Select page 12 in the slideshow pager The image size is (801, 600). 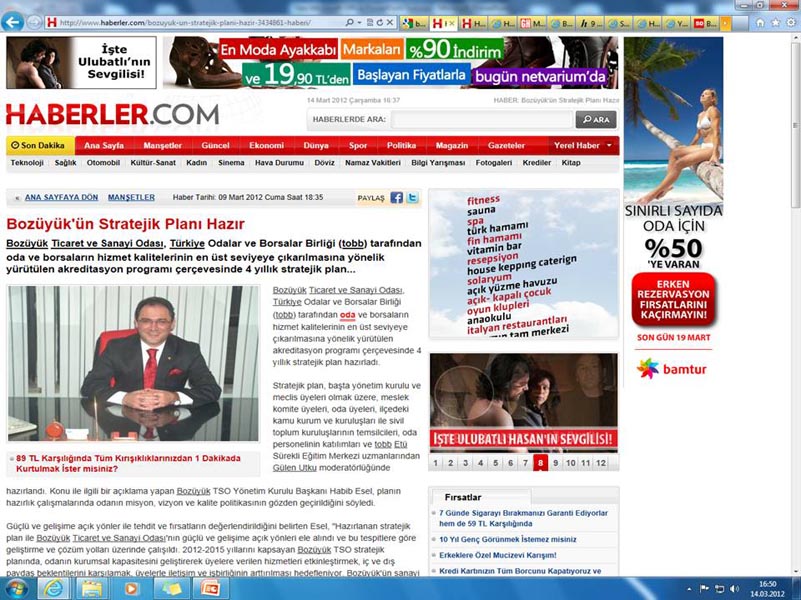point(601,463)
